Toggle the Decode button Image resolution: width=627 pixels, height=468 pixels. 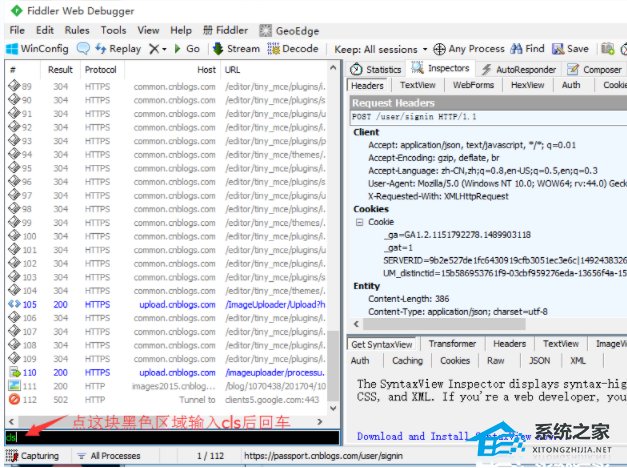pos(293,49)
